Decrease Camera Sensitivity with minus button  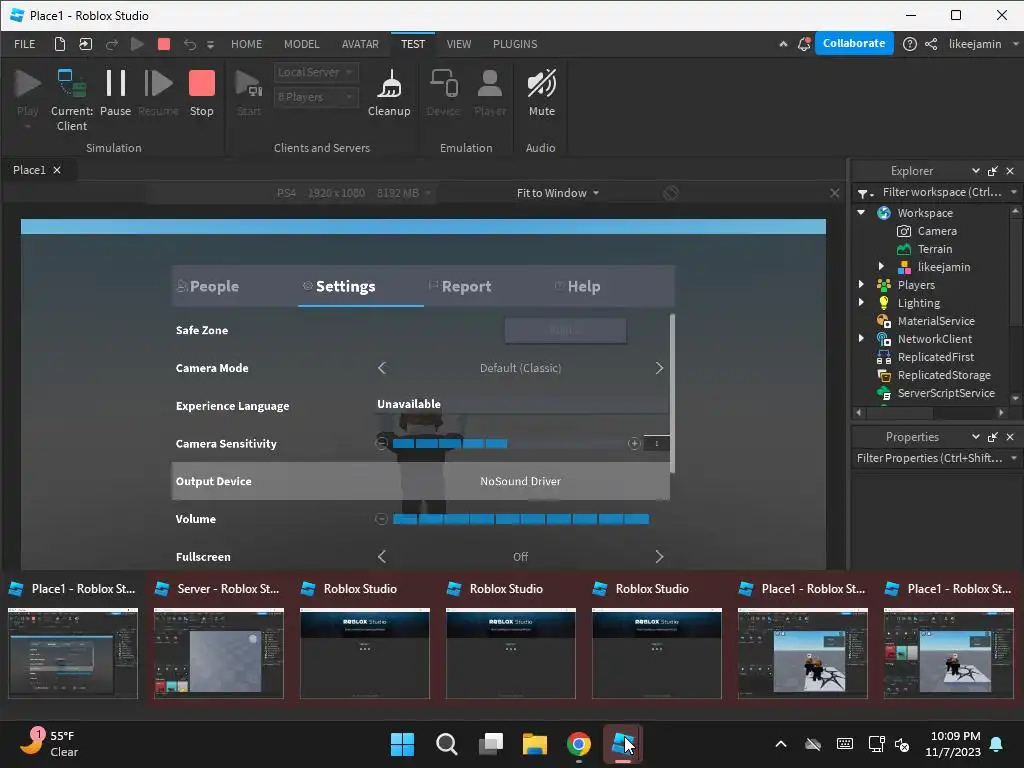pyautogui.click(x=381, y=443)
